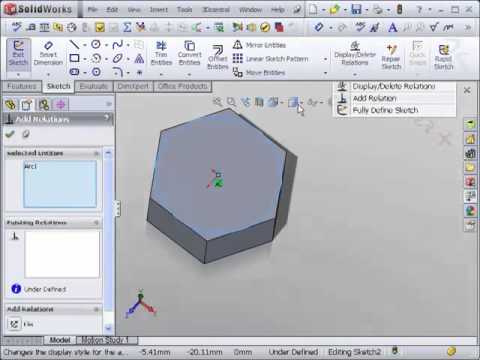Click inside Selected Entities list box
480x360 pixels.
tap(60, 184)
